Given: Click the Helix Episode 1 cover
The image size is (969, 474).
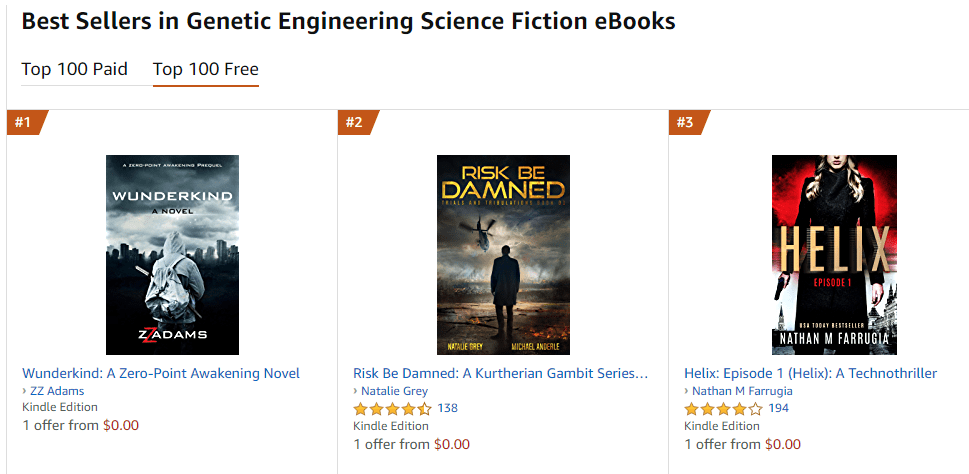Looking at the screenshot, I should (834, 255).
